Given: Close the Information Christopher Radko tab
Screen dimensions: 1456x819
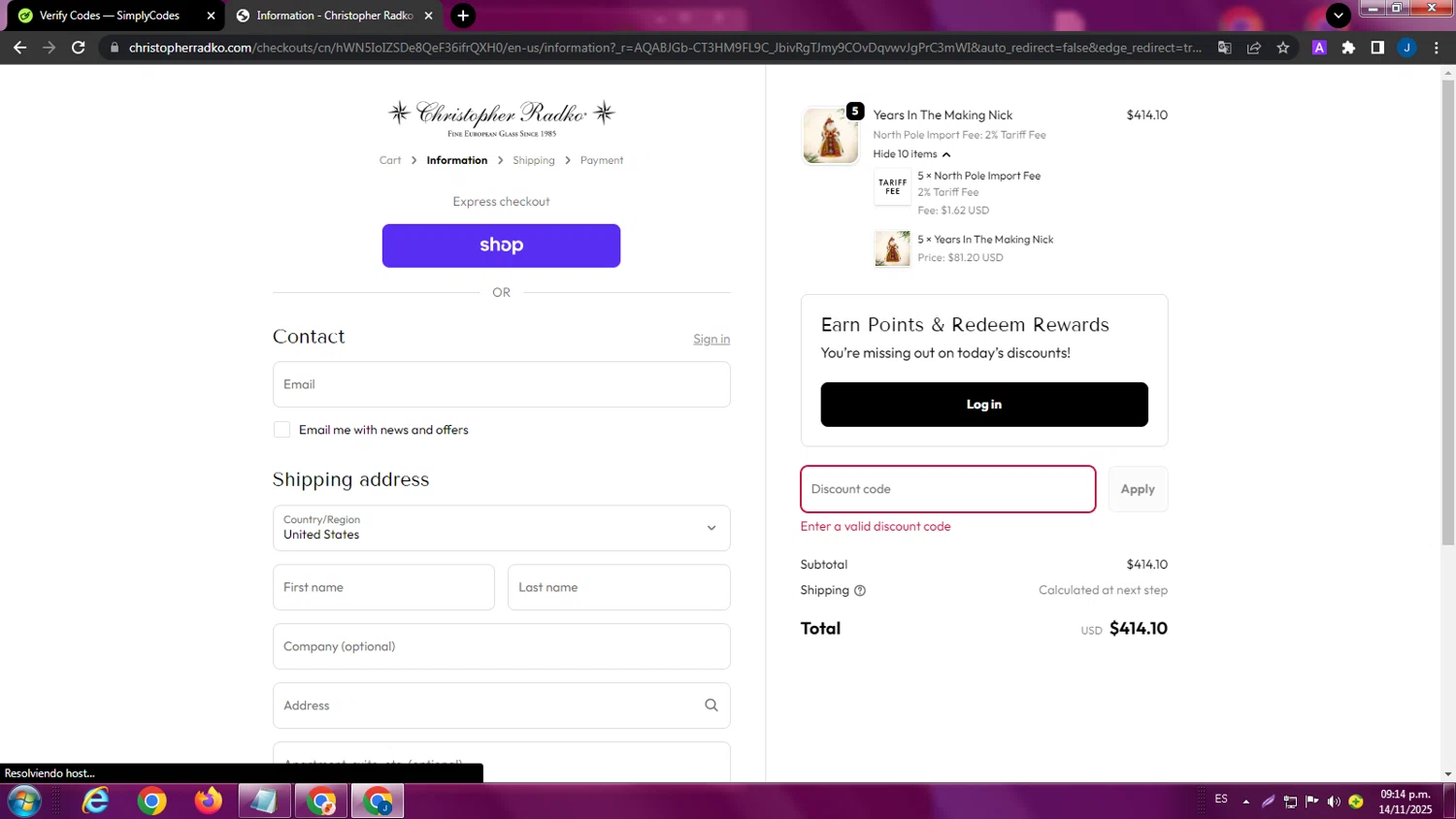Looking at the screenshot, I should (x=428, y=16).
